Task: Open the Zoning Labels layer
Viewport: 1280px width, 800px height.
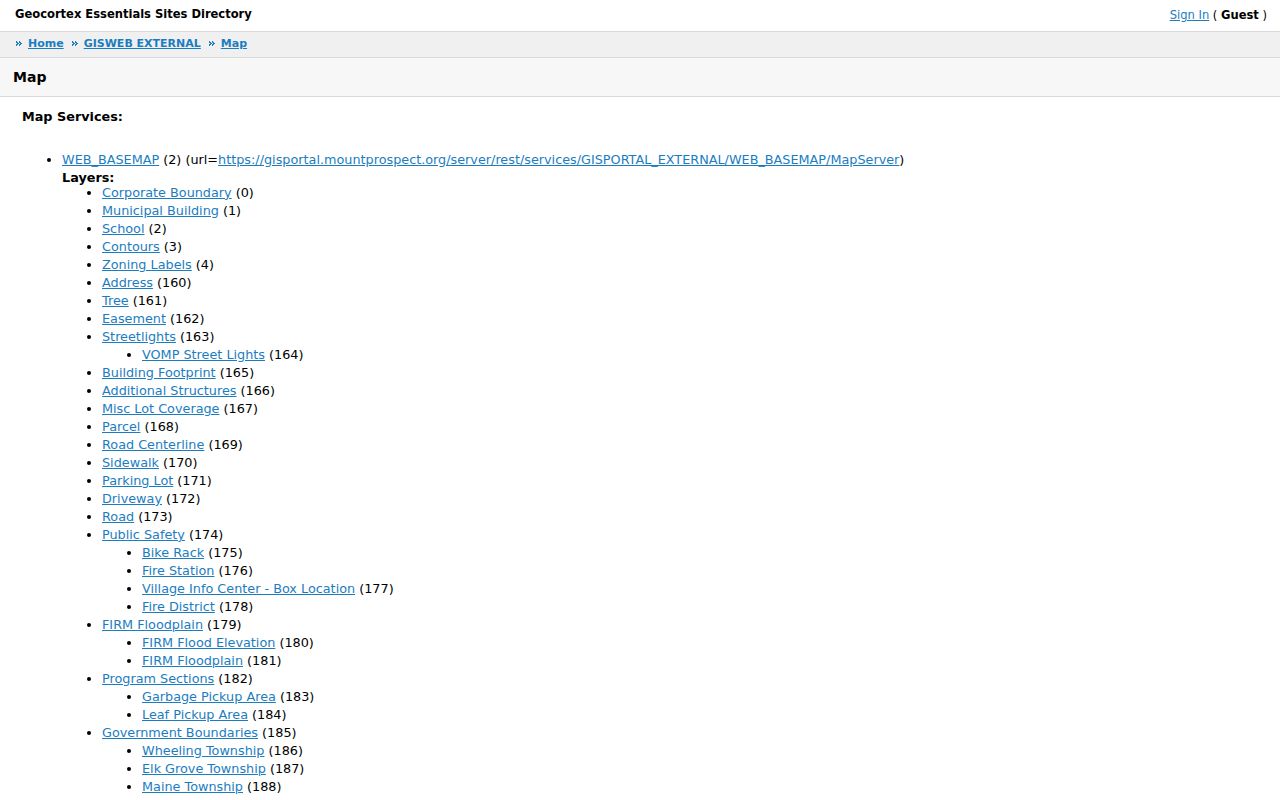Action: [x=147, y=265]
